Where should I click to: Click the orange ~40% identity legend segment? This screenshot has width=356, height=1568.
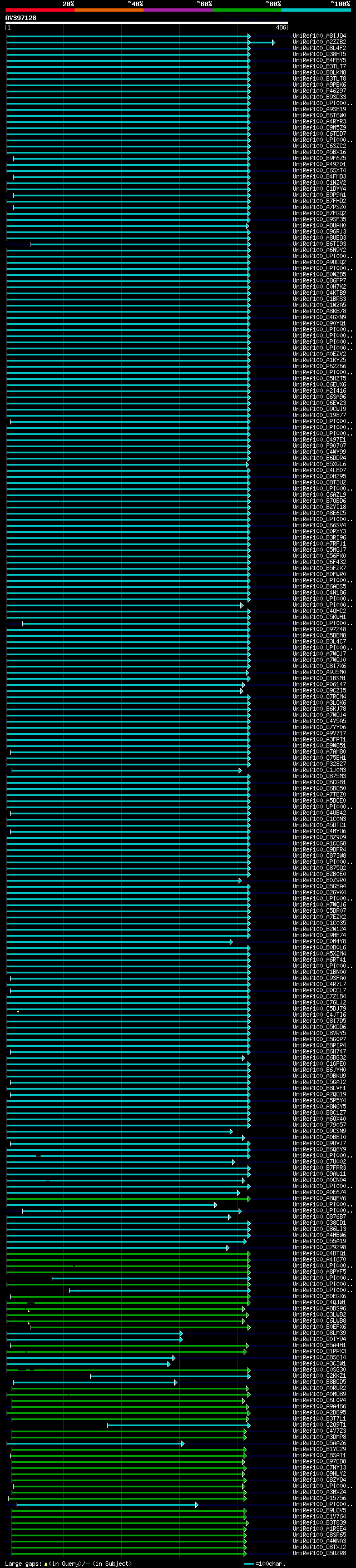[109, 10]
